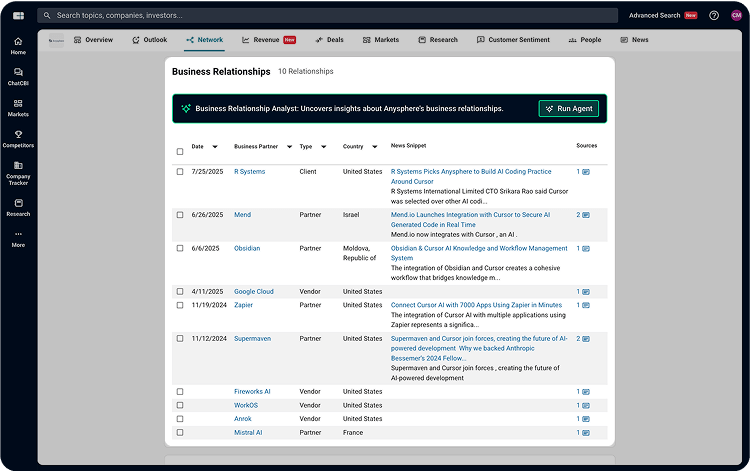Screen dimensions: 750x471
Task: Click the Run Agent button
Action: pyautogui.click(x=569, y=108)
